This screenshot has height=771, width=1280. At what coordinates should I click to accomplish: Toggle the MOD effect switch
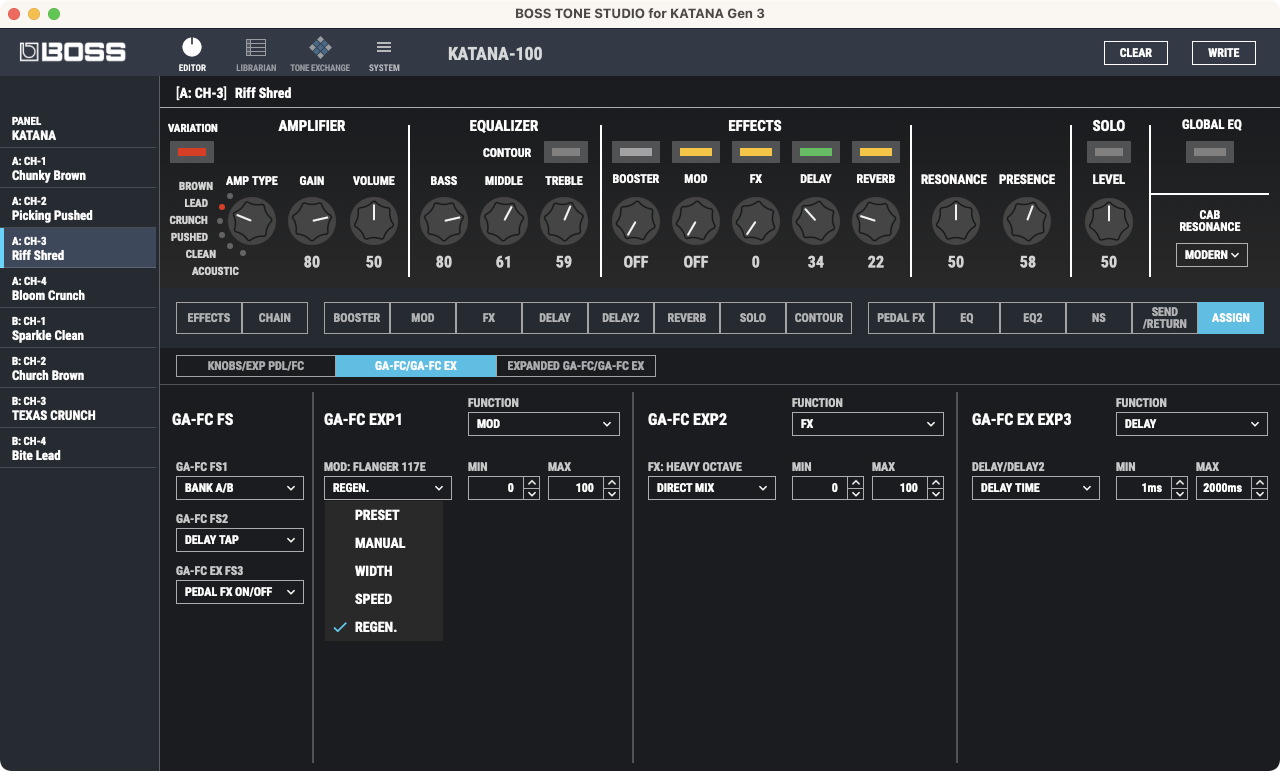point(696,152)
